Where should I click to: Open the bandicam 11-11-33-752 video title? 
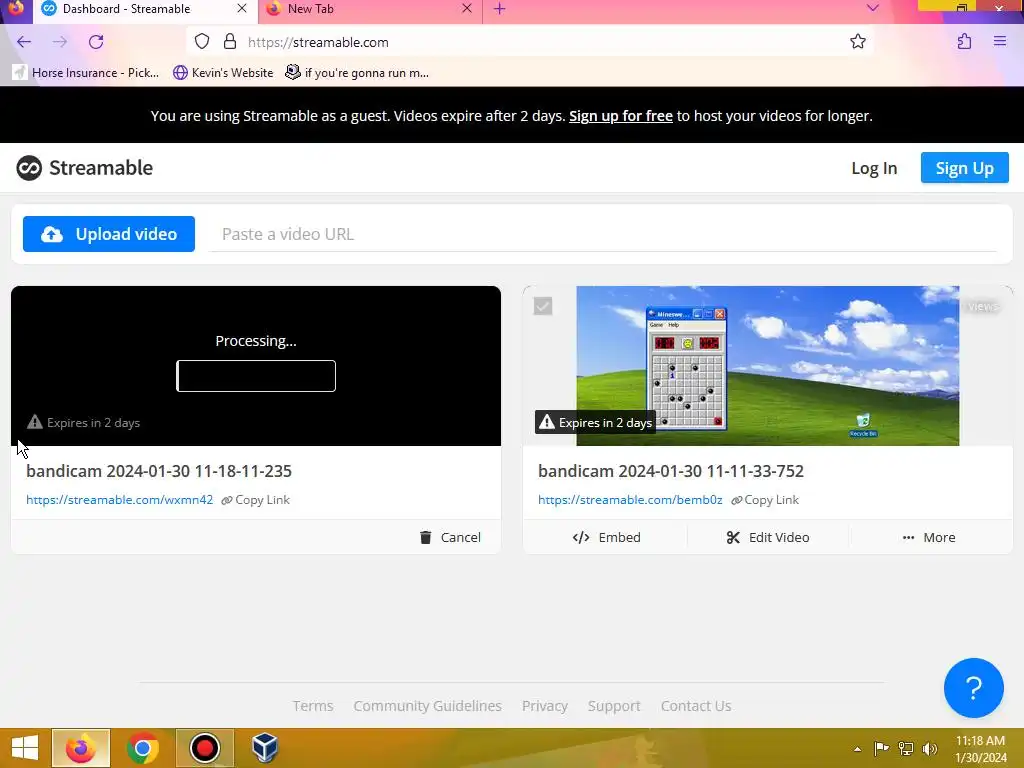[671, 471]
